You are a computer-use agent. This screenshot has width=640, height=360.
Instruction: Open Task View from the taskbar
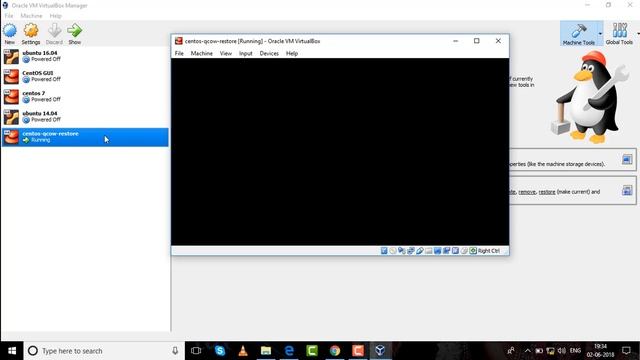196,351
